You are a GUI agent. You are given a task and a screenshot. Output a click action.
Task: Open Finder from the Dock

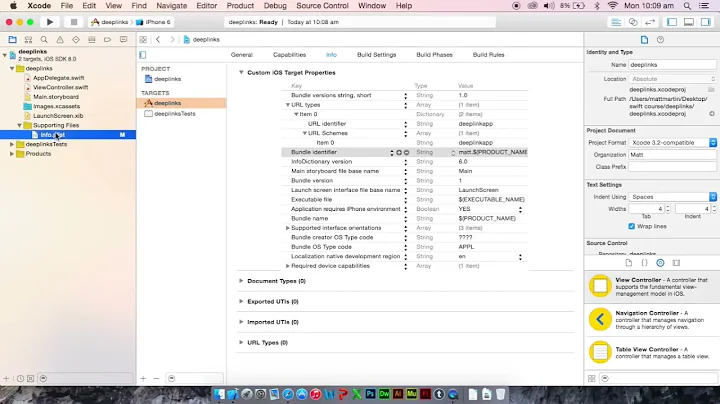(x=219, y=394)
